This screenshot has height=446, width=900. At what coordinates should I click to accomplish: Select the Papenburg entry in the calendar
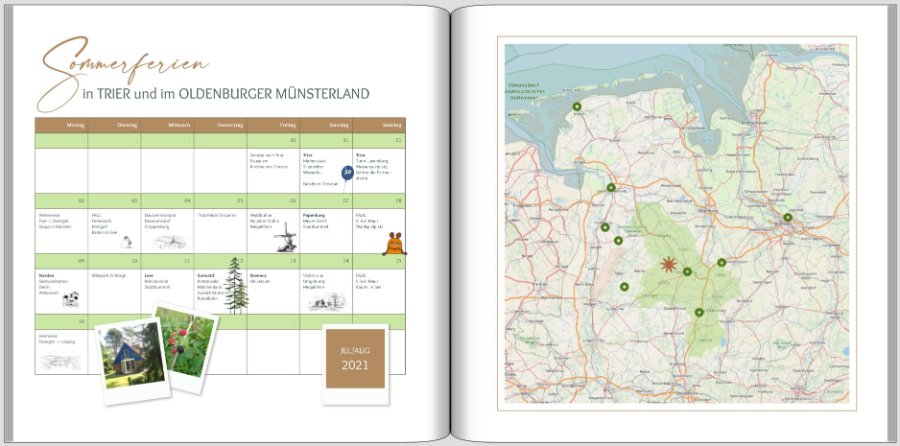point(316,220)
